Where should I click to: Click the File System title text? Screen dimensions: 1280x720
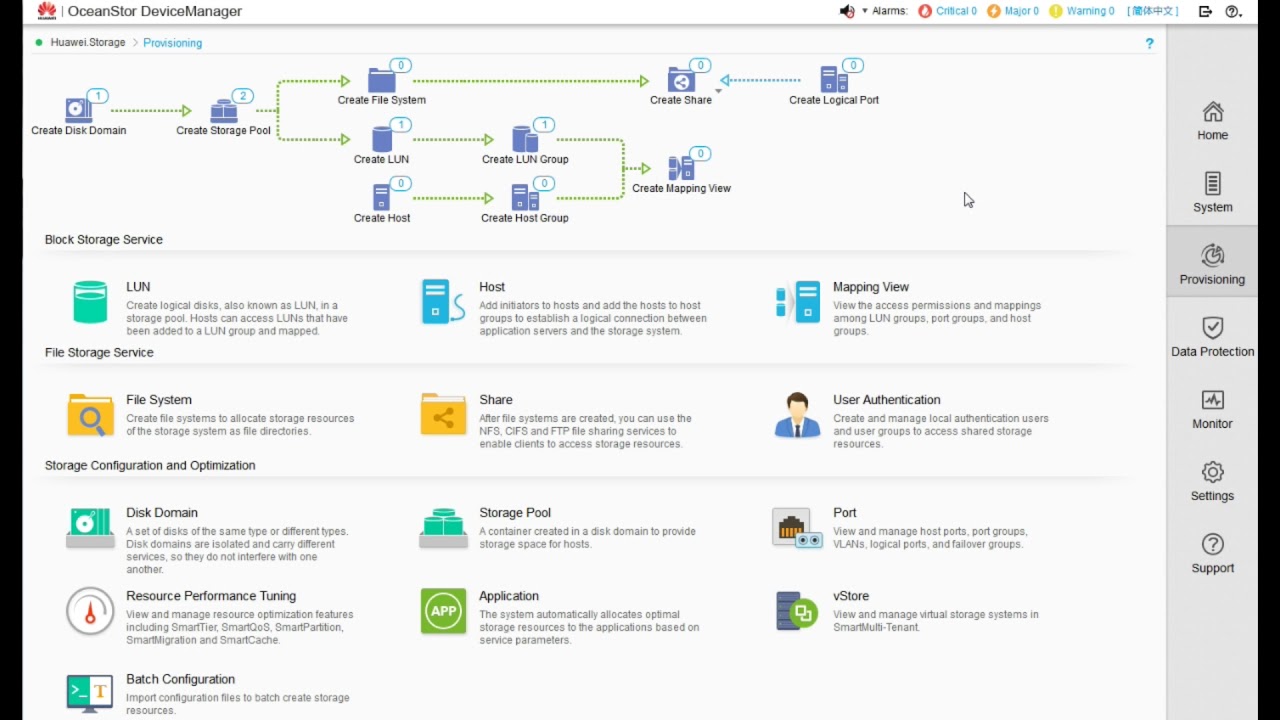click(x=159, y=400)
